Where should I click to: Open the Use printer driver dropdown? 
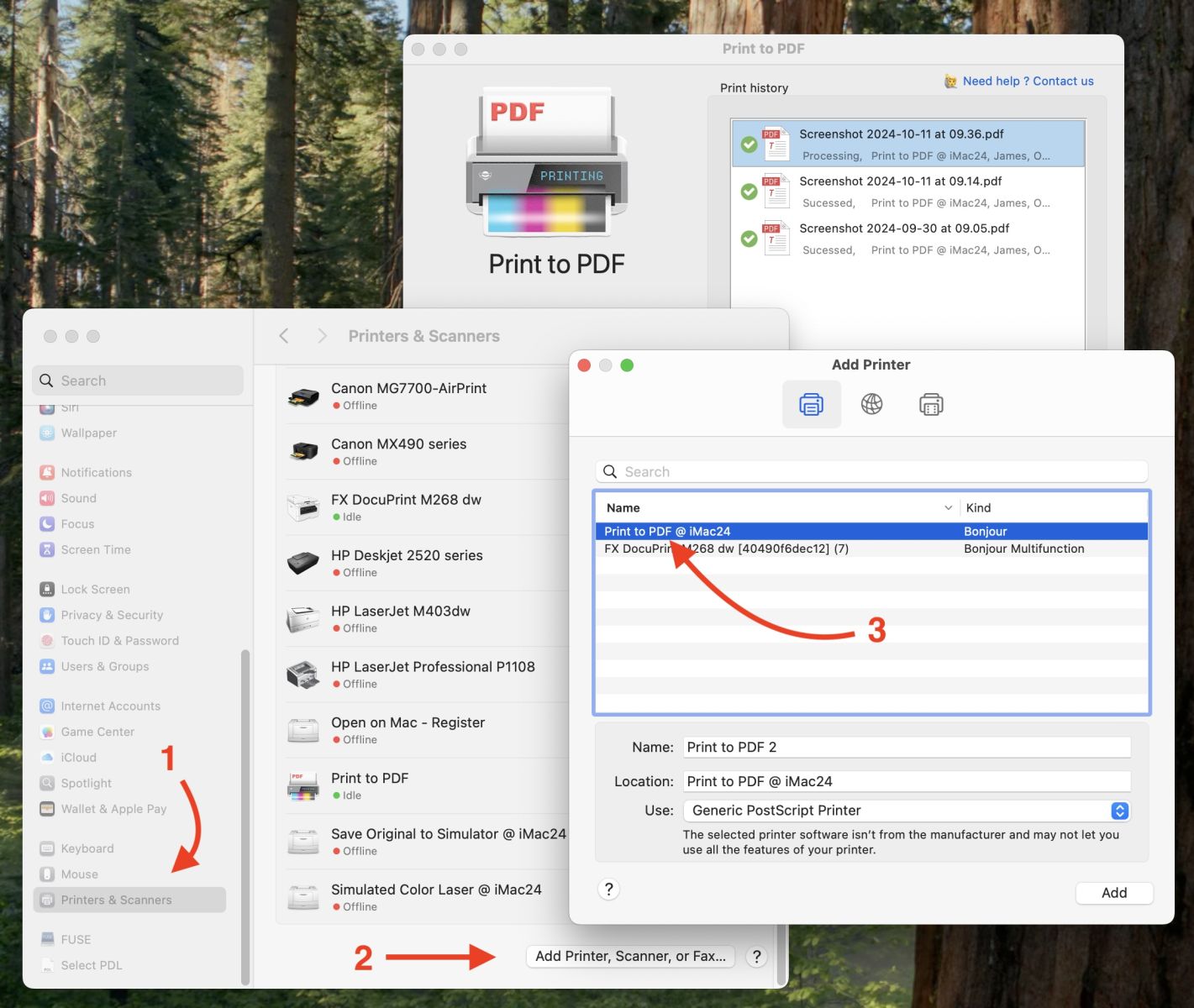coord(907,811)
